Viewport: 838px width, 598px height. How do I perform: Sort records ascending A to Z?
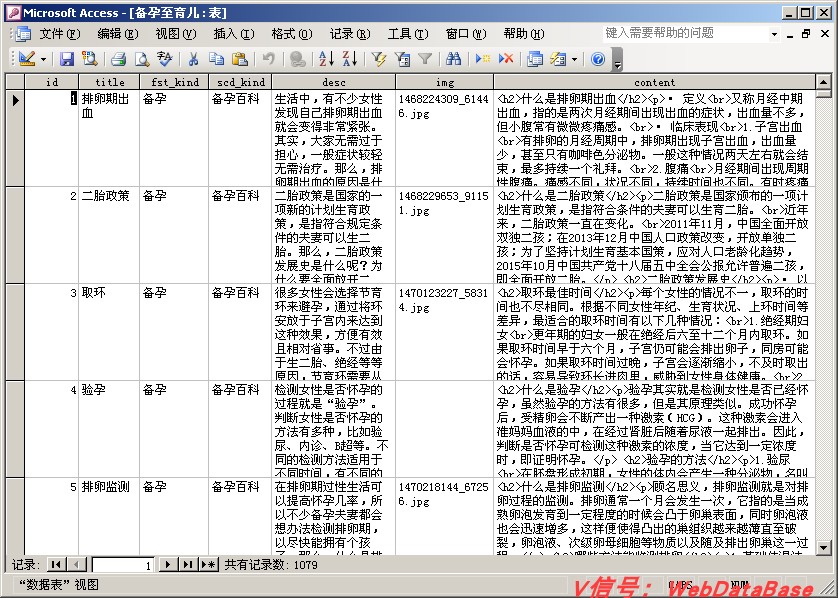click(326, 59)
